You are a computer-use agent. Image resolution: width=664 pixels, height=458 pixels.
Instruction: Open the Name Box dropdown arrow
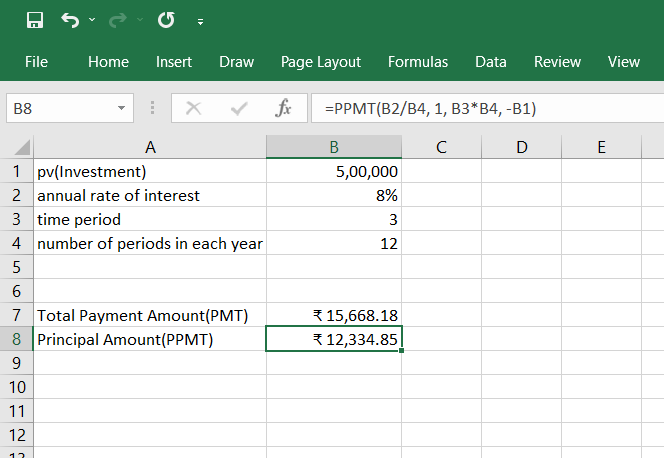click(121, 108)
